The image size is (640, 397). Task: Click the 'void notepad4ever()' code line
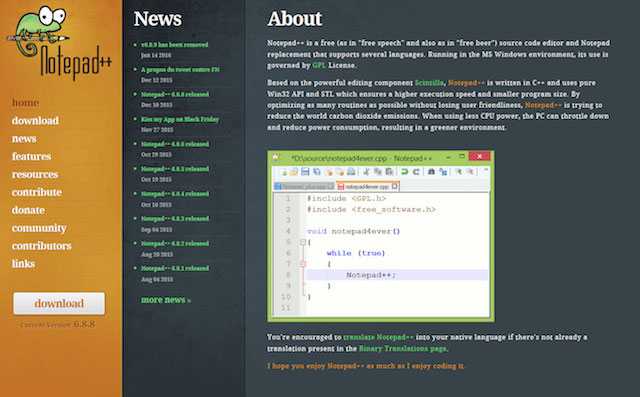pos(353,231)
